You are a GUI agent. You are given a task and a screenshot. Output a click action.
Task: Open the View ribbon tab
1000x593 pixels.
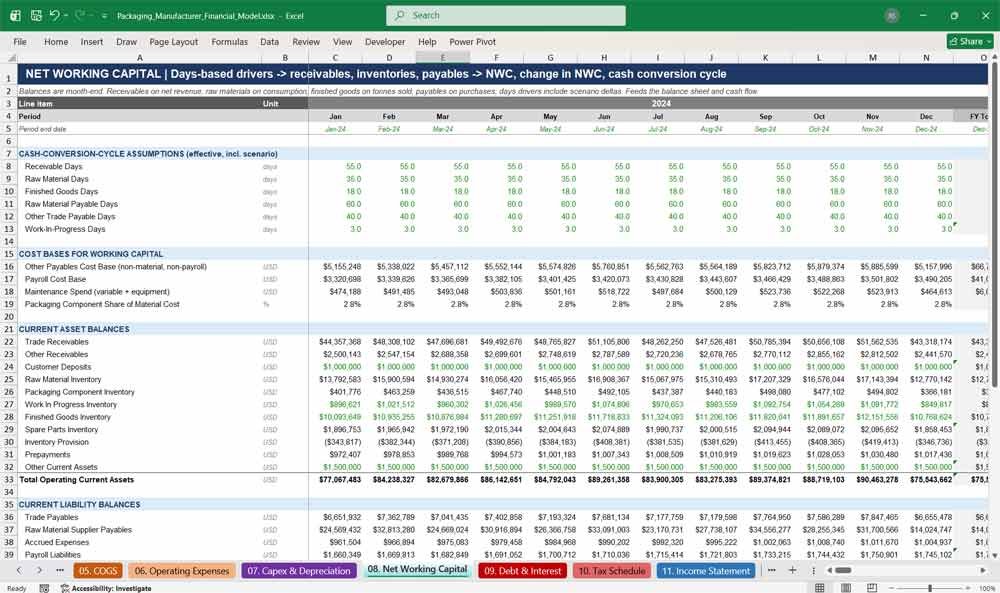pyautogui.click(x=342, y=41)
